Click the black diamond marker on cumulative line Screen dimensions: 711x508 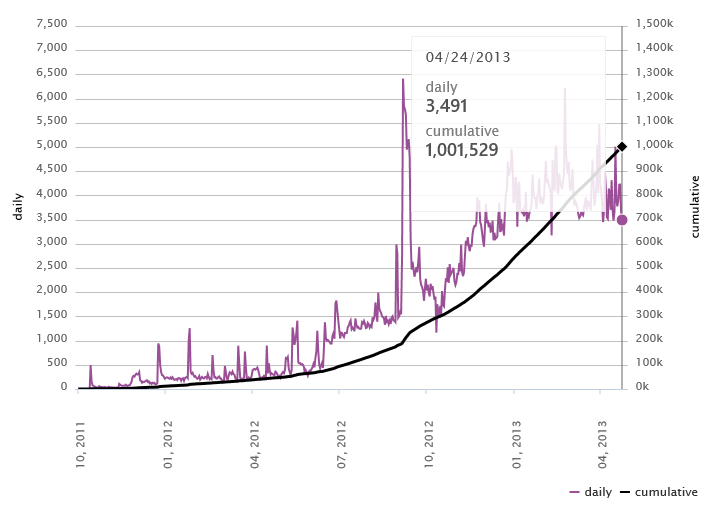point(621,147)
